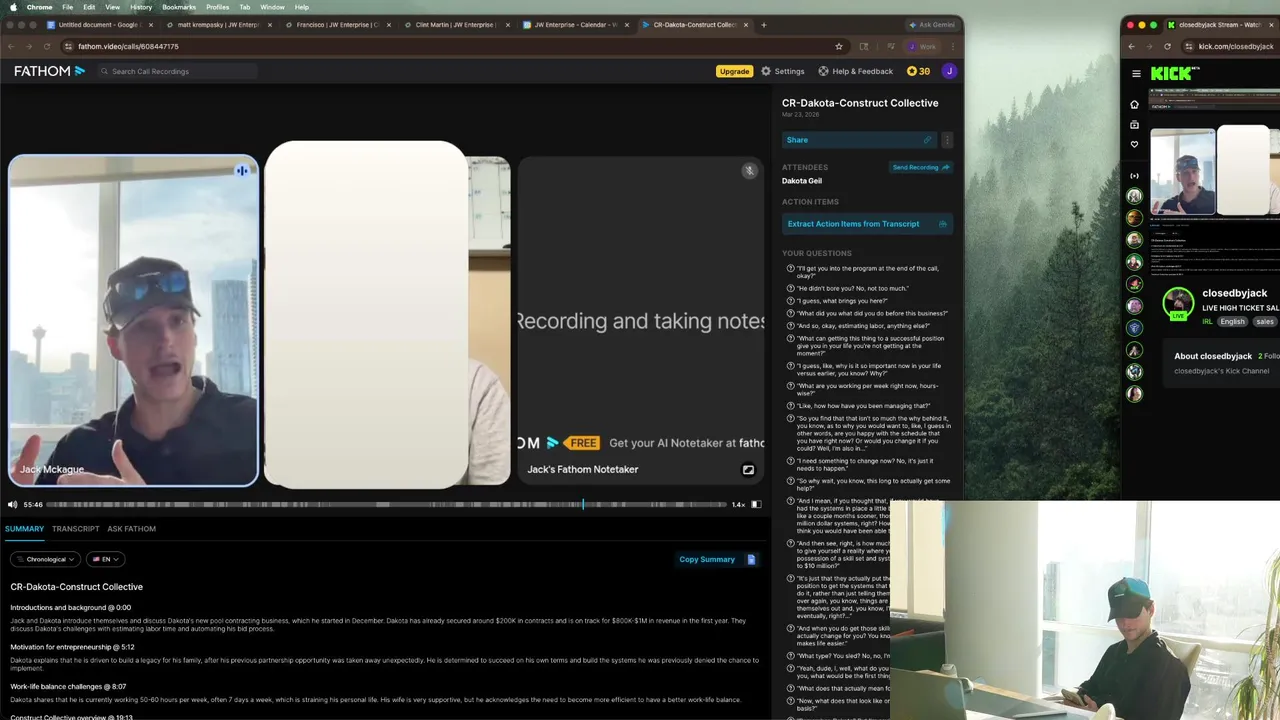
Task: Switch to JW Enterprise - Calendar tab
Action: [575, 24]
